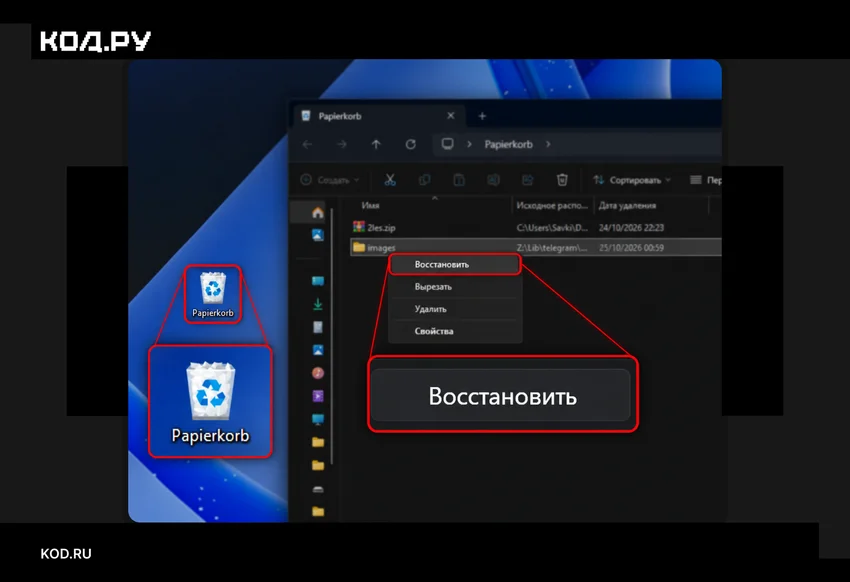Open the Papierkorb icon on the desktop

(212, 294)
